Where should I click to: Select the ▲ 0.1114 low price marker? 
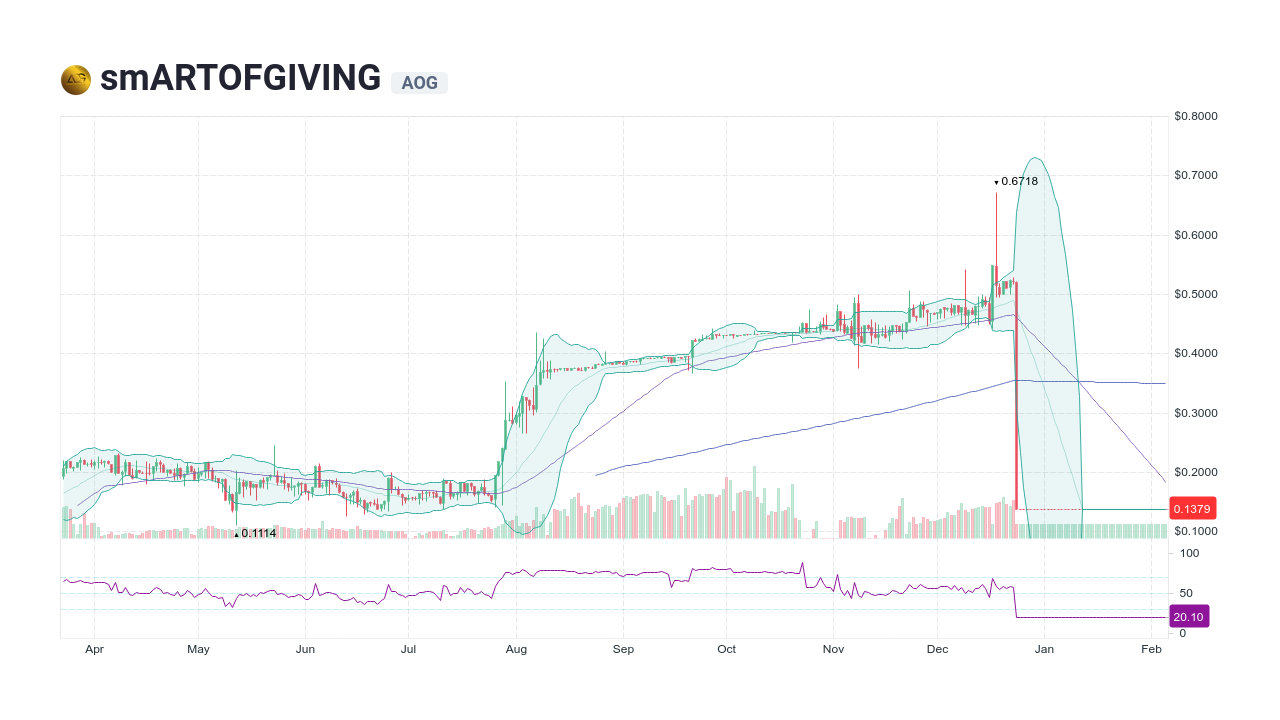[255, 533]
